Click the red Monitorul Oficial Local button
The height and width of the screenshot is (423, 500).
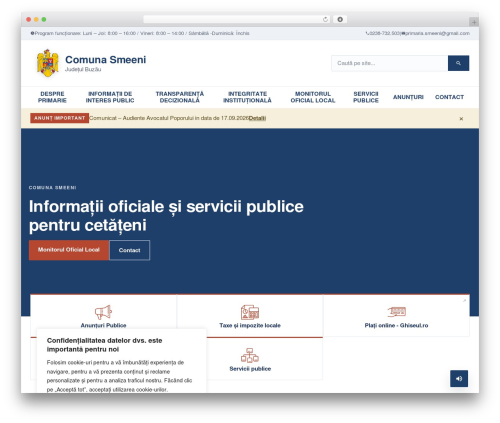click(x=69, y=250)
